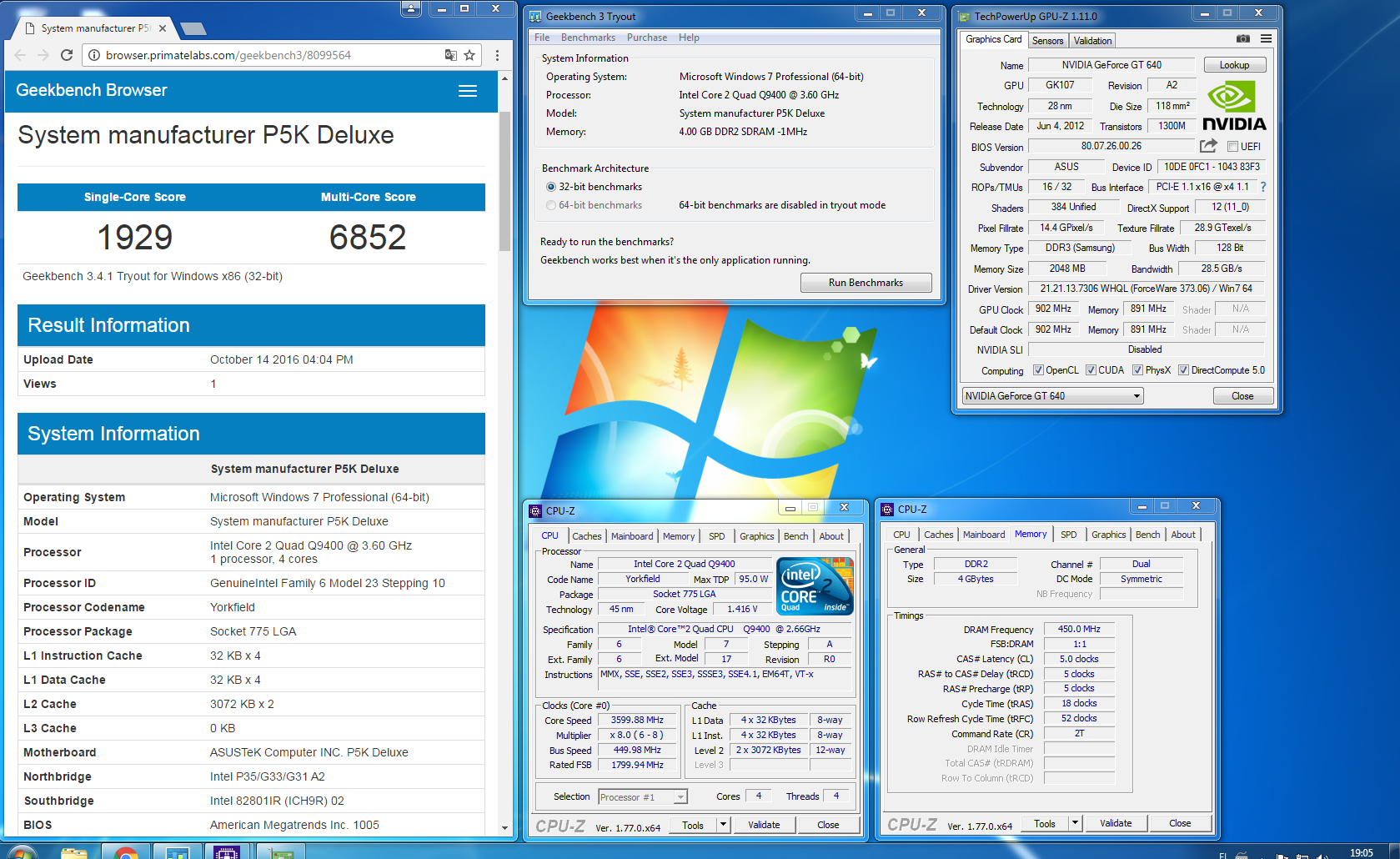Expand Tools dropdown arrow in left CPU-Z window

pyautogui.click(x=723, y=825)
